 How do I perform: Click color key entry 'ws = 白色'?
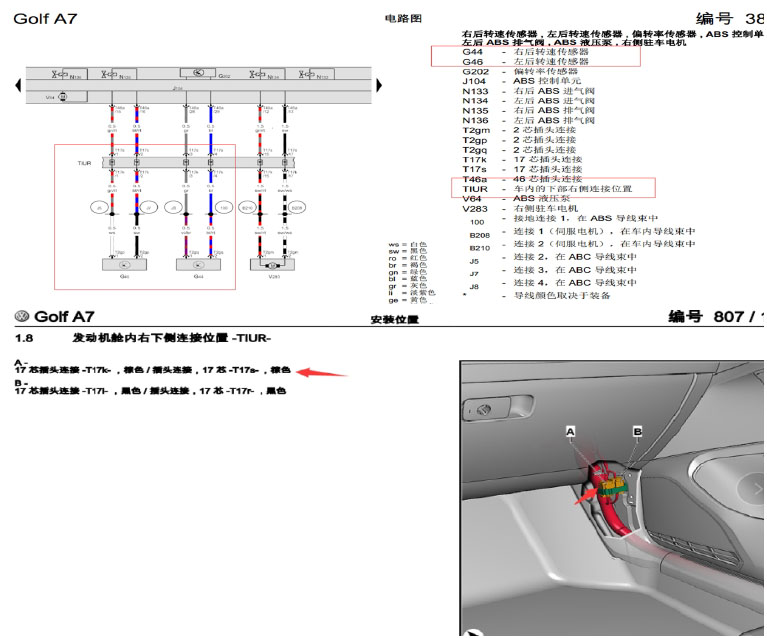point(408,244)
